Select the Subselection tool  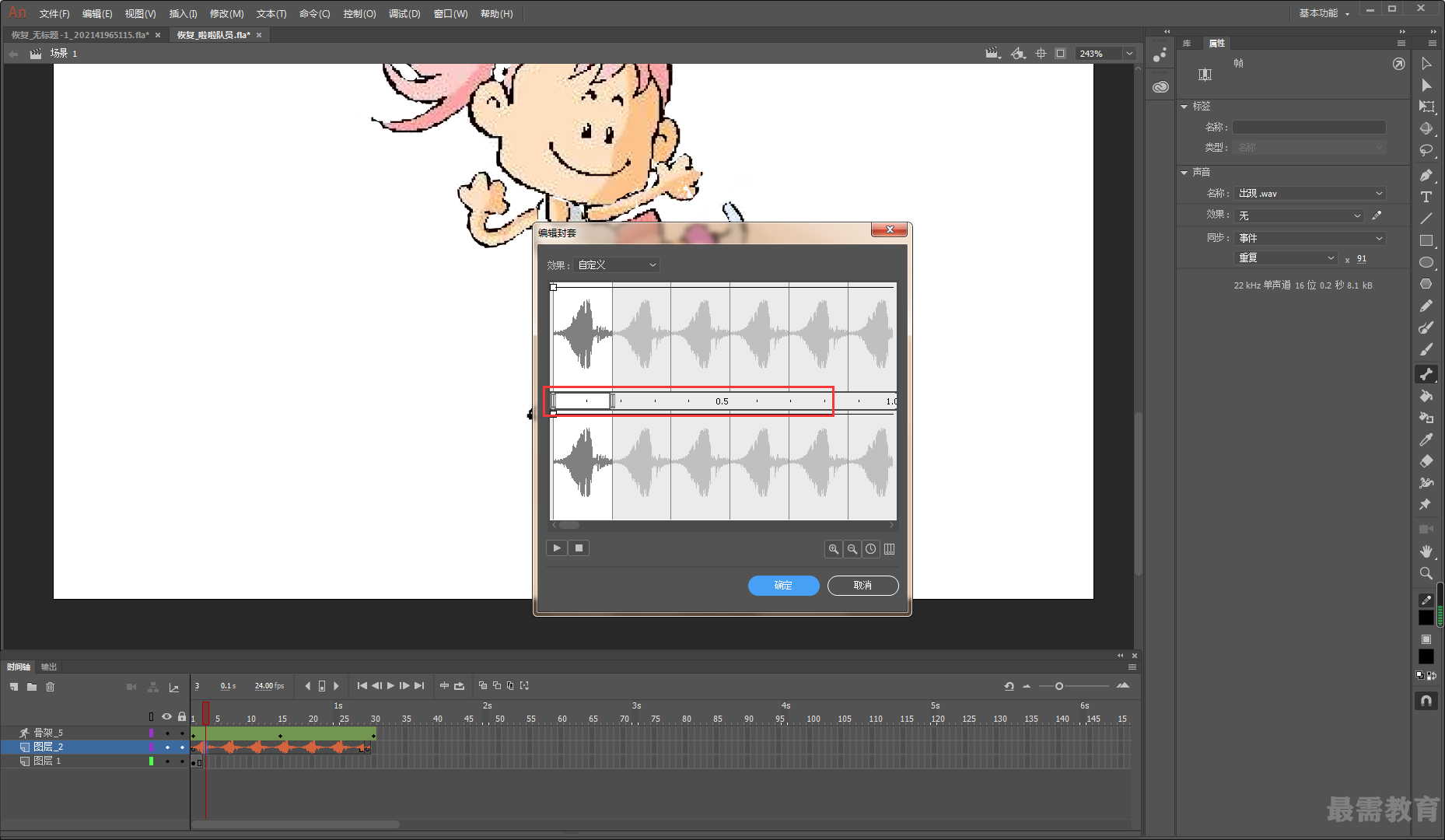(x=1426, y=85)
